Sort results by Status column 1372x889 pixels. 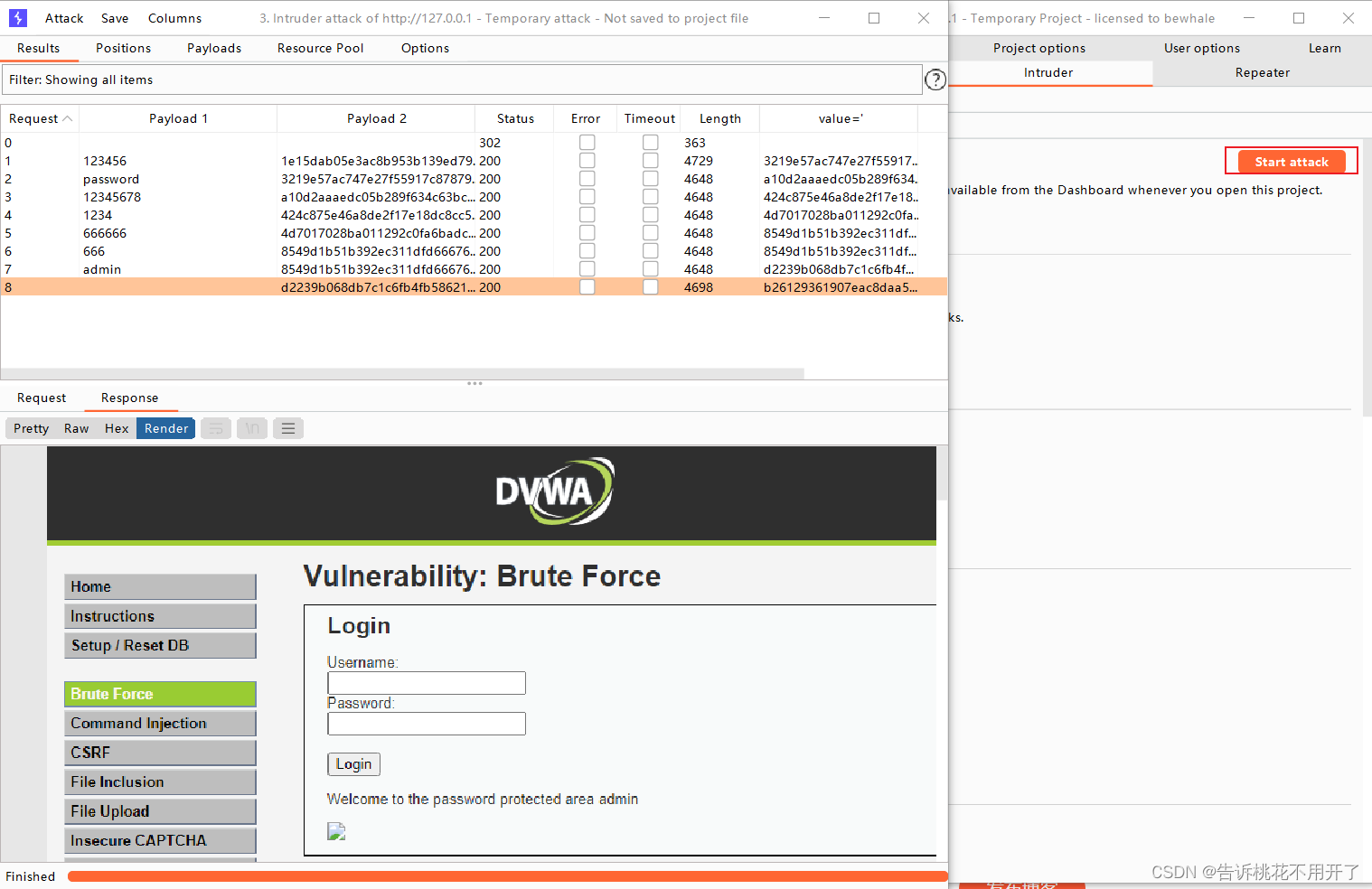(515, 118)
